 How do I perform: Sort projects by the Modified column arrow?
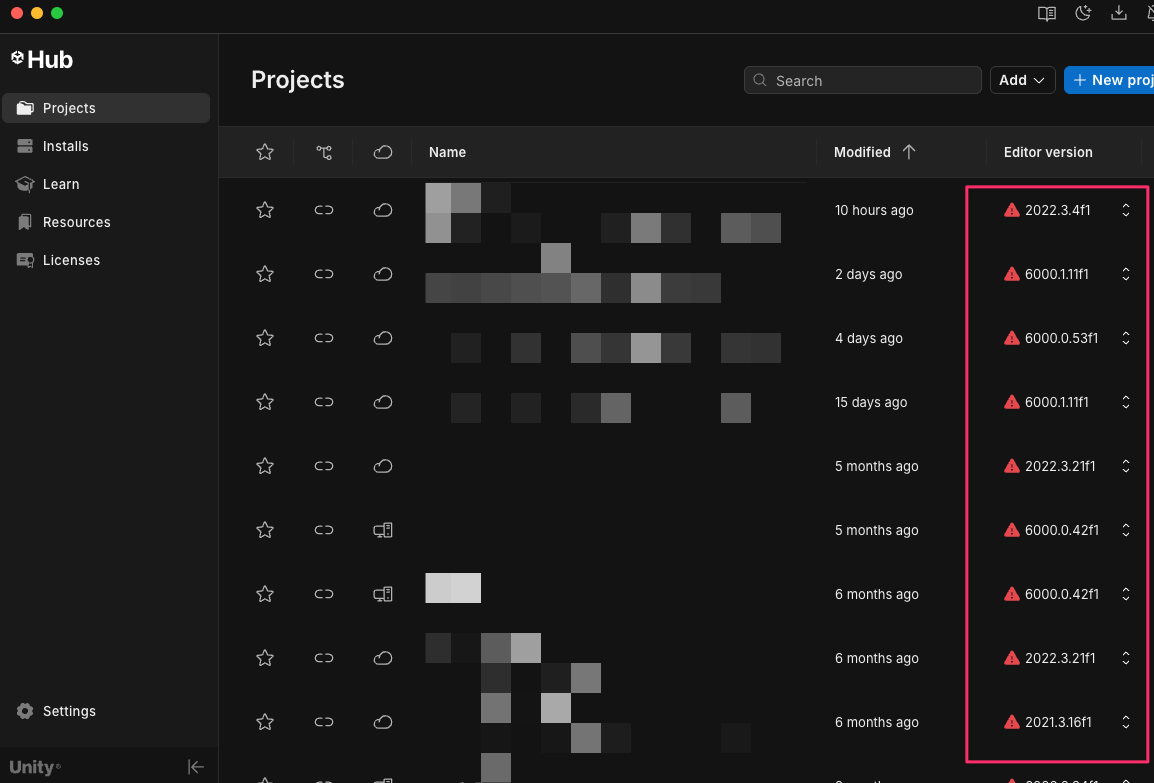(x=909, y=152)
